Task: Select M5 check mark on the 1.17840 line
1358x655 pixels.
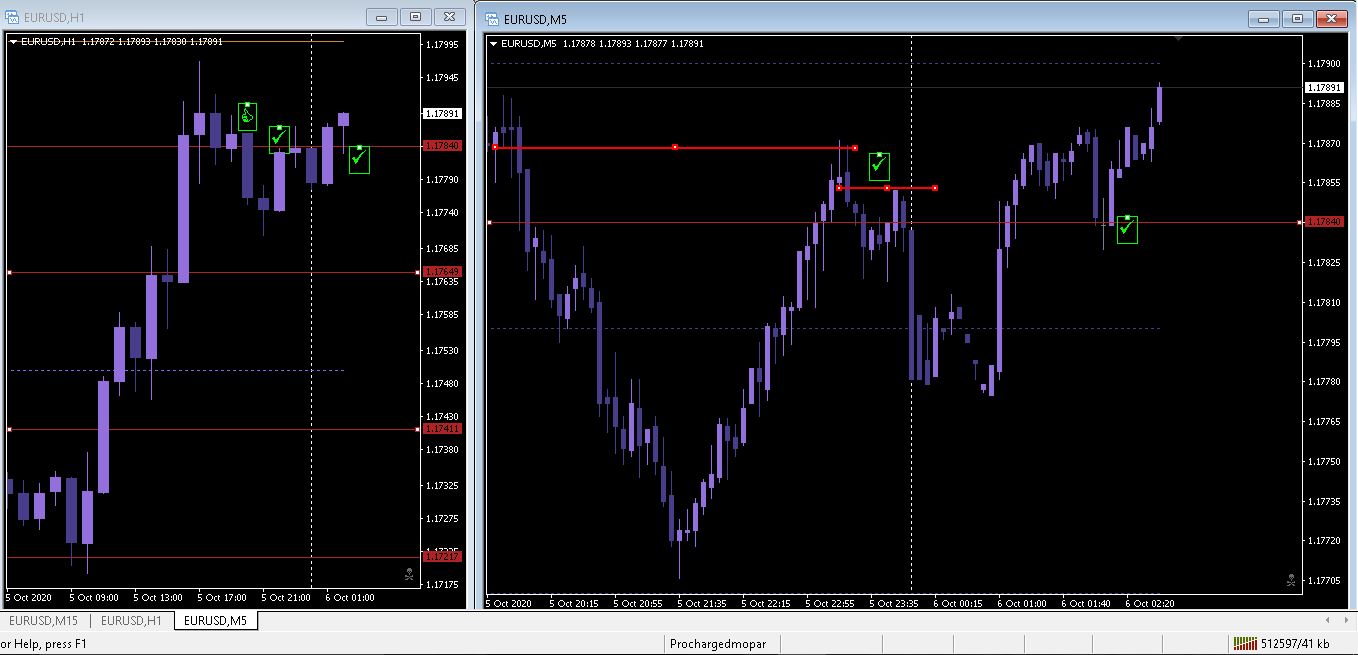Action: [x=1127, y=229]
